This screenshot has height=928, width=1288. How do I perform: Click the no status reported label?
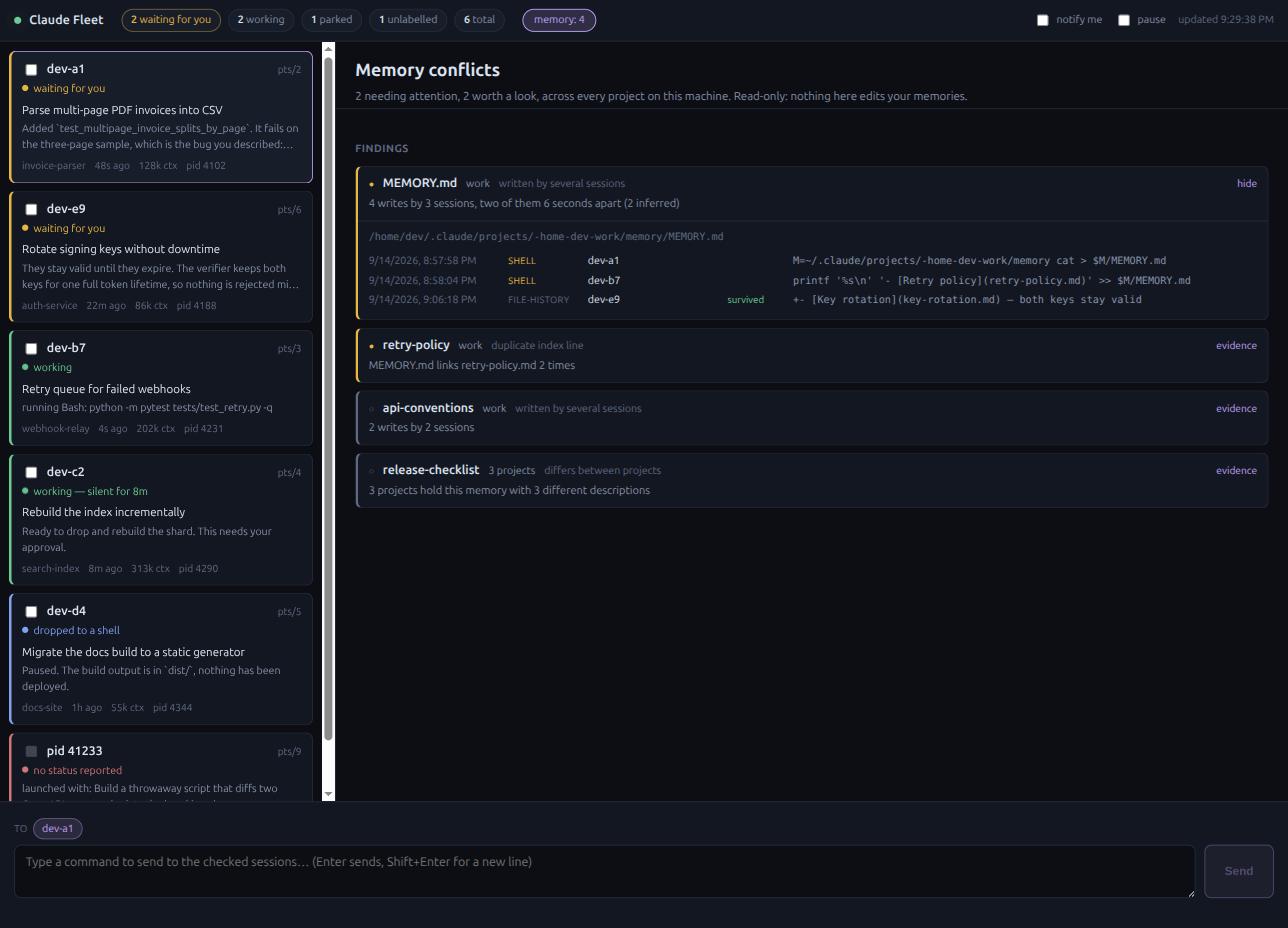coord(77,771)
